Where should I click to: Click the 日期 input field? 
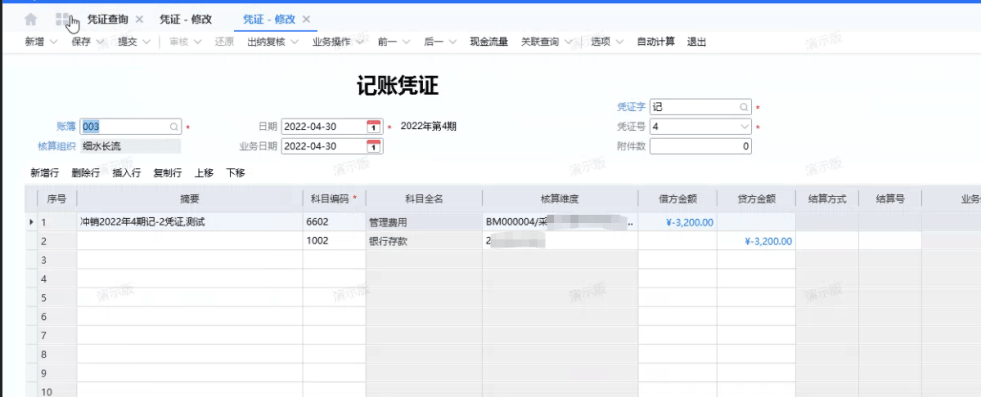coord(332,126)
